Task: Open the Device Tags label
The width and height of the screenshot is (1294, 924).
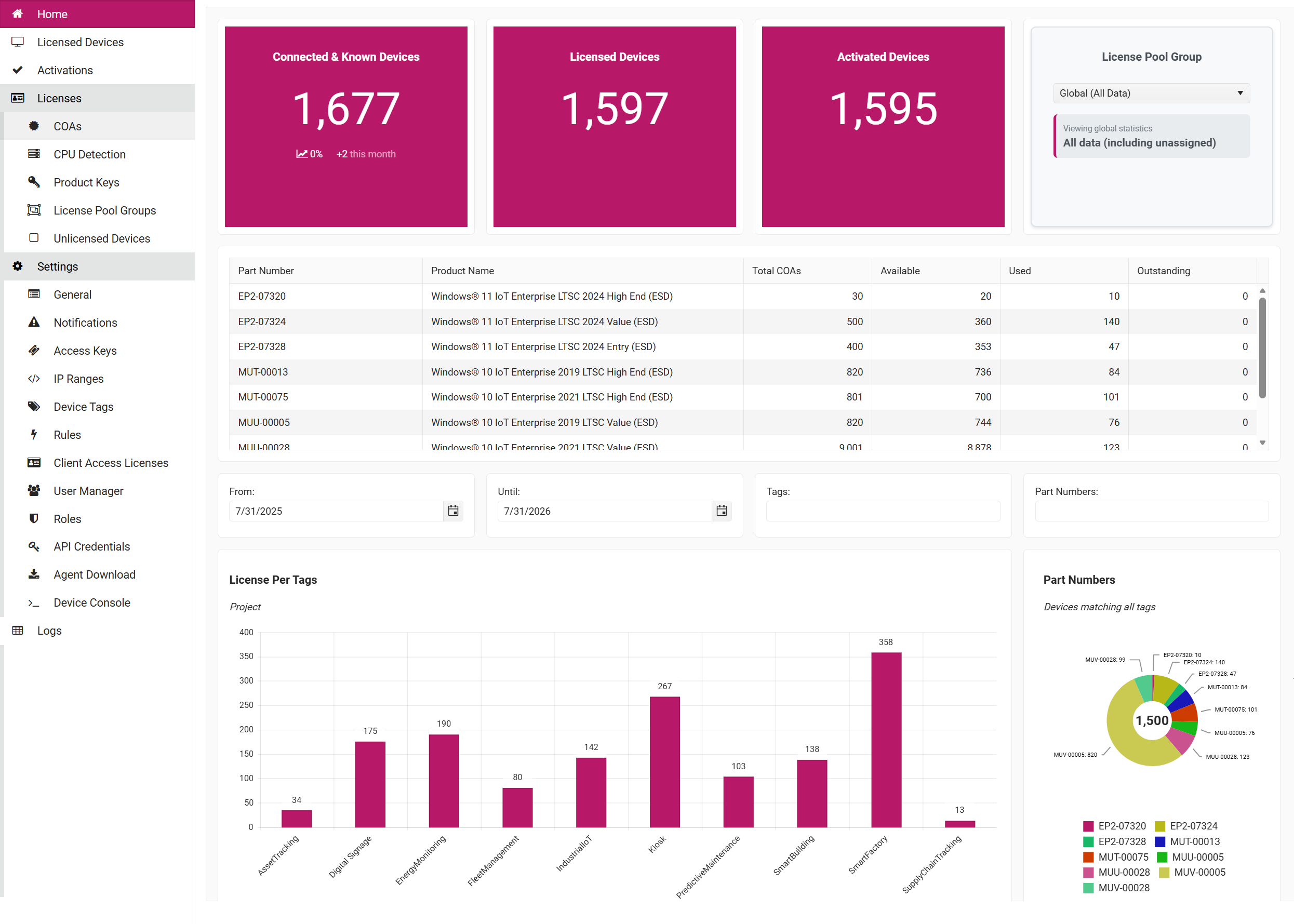Action: click(84, 406)
